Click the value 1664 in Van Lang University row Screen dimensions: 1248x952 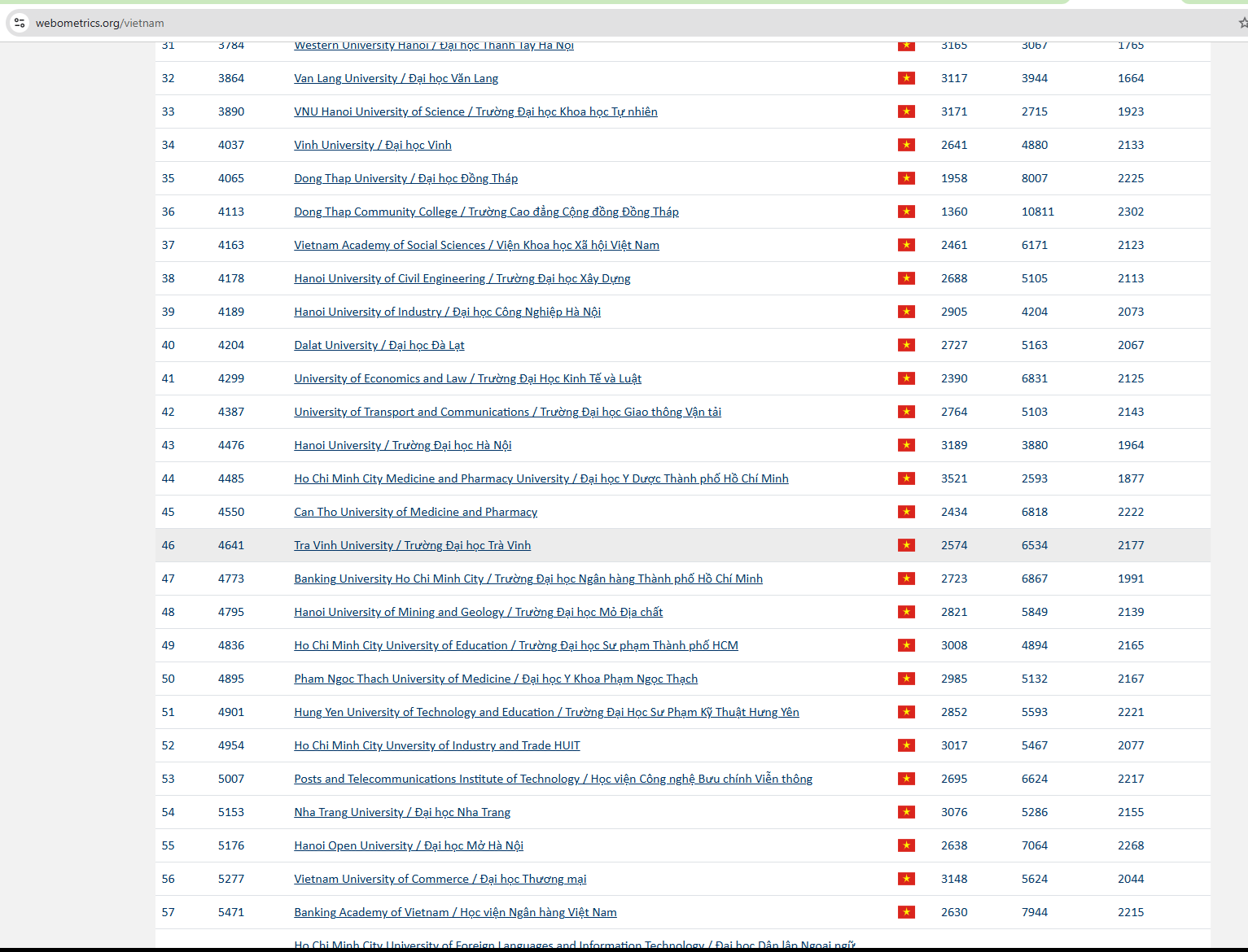[x=1131, y=78]
